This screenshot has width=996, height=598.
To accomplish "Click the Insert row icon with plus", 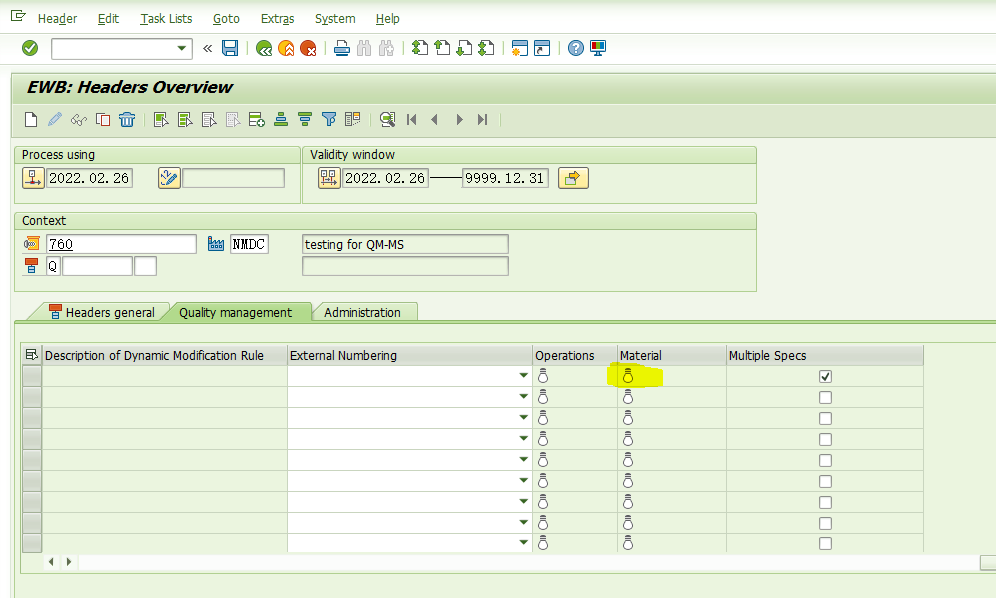I will click(x=257, y=119).
